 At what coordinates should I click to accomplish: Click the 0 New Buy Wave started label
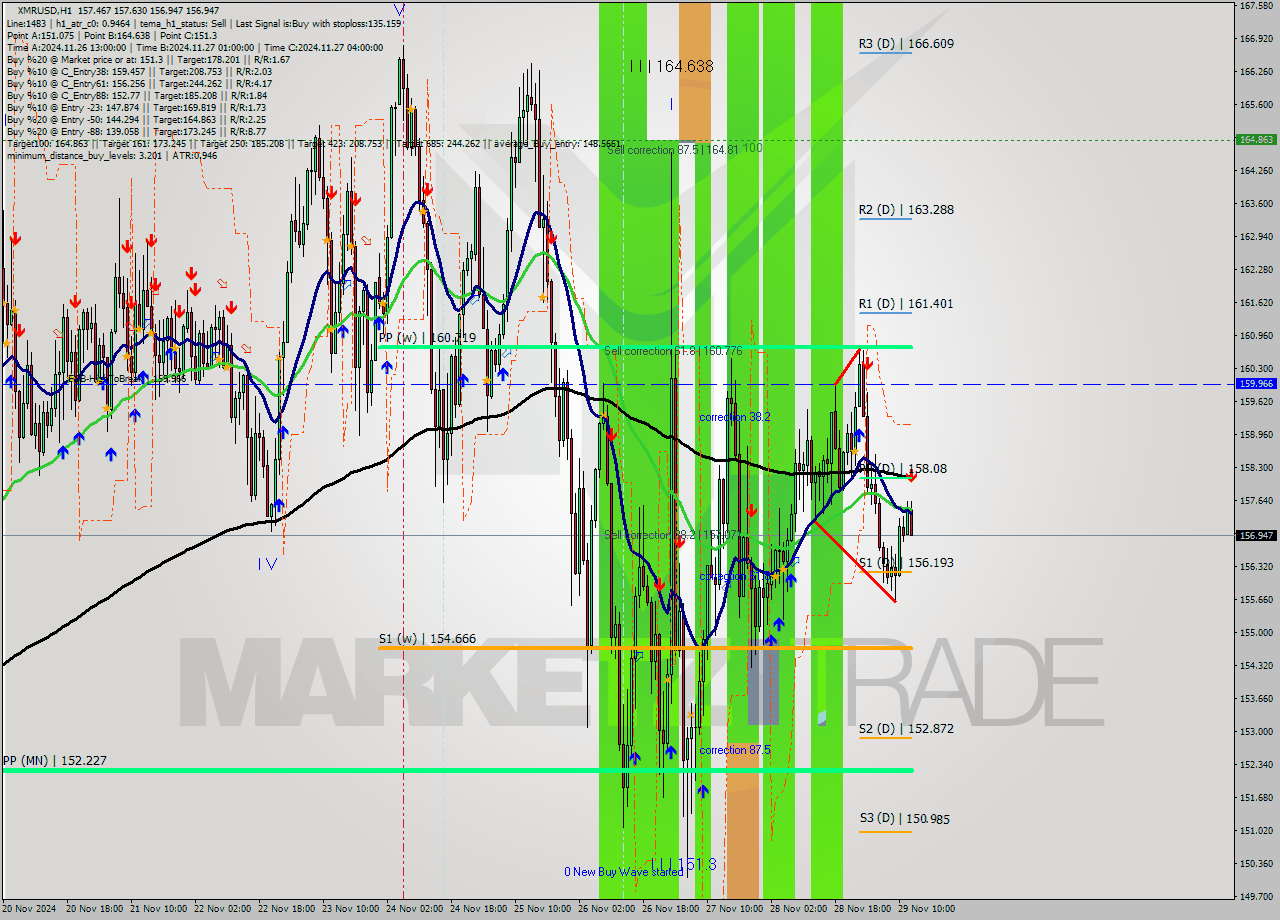click(x=624, y=872)
